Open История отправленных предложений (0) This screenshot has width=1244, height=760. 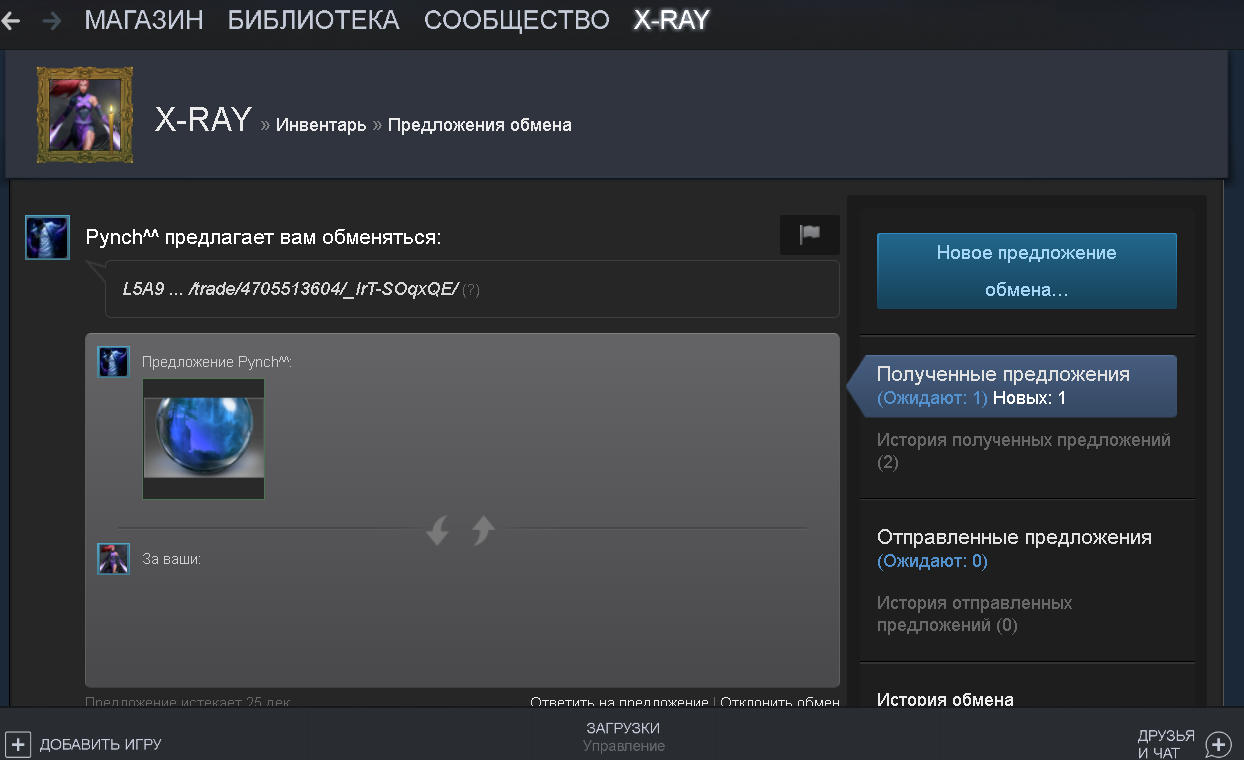point(975,614)
